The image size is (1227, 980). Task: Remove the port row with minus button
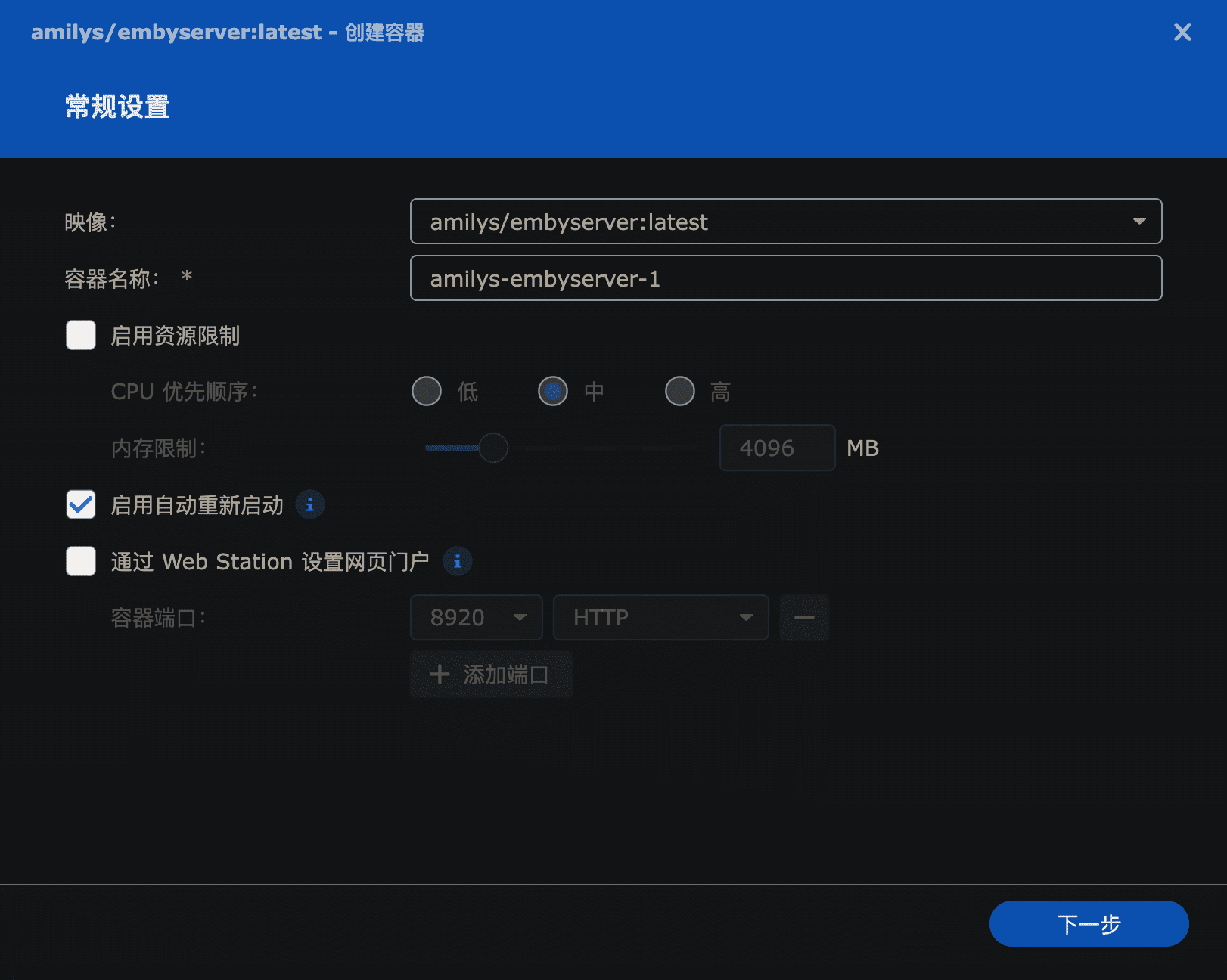pos(804,617)
